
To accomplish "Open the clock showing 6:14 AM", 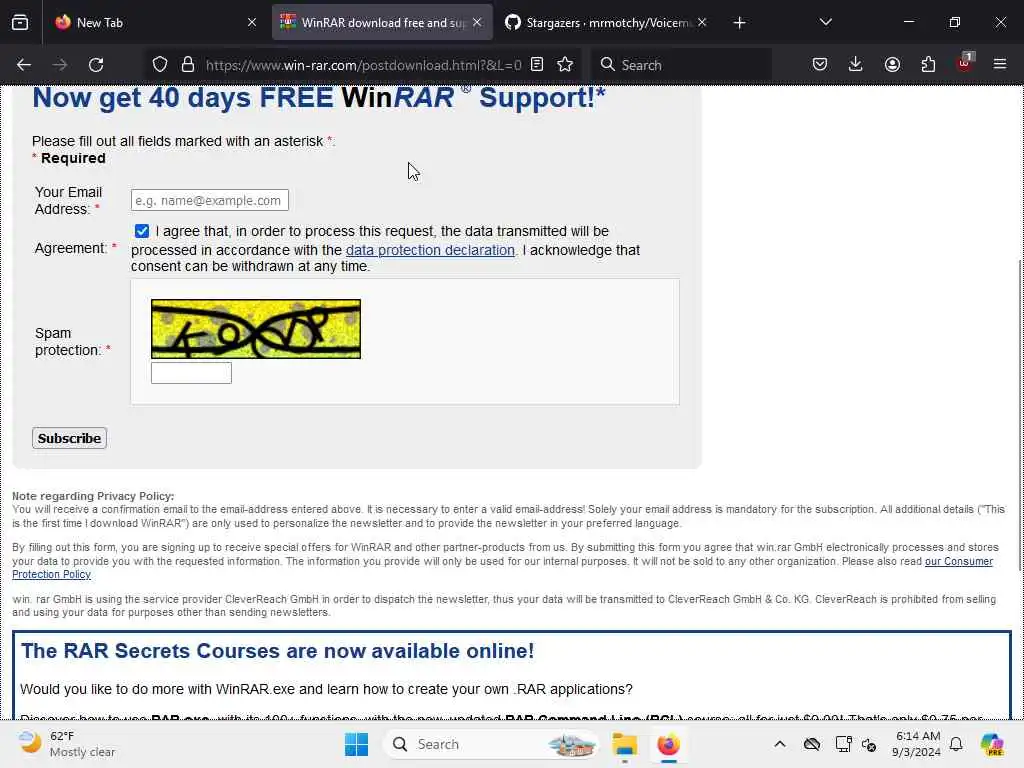I will pyautogui.click(x=917, y=744).
